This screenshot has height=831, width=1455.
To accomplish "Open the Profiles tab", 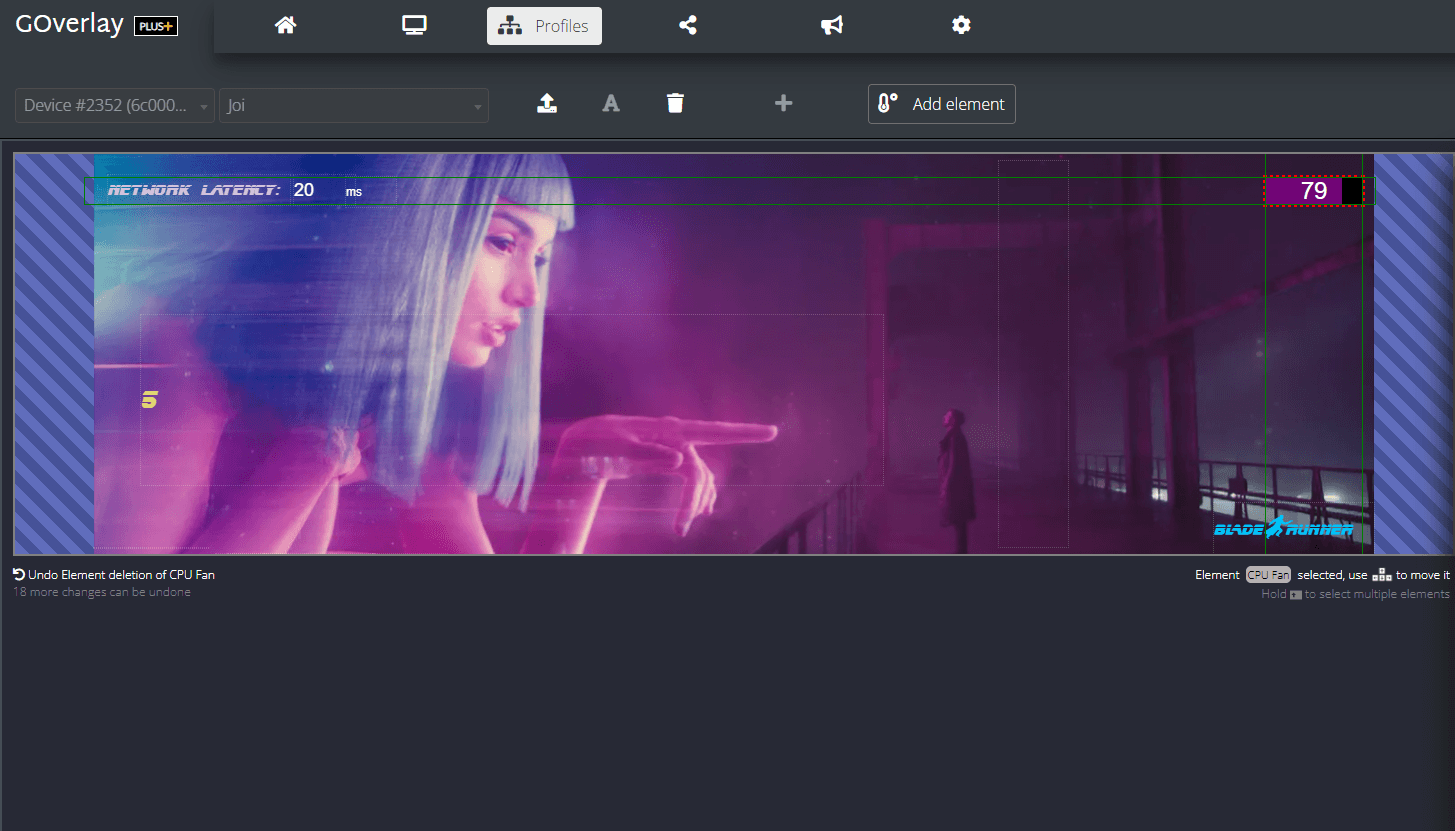I will [x=544, y=26].
